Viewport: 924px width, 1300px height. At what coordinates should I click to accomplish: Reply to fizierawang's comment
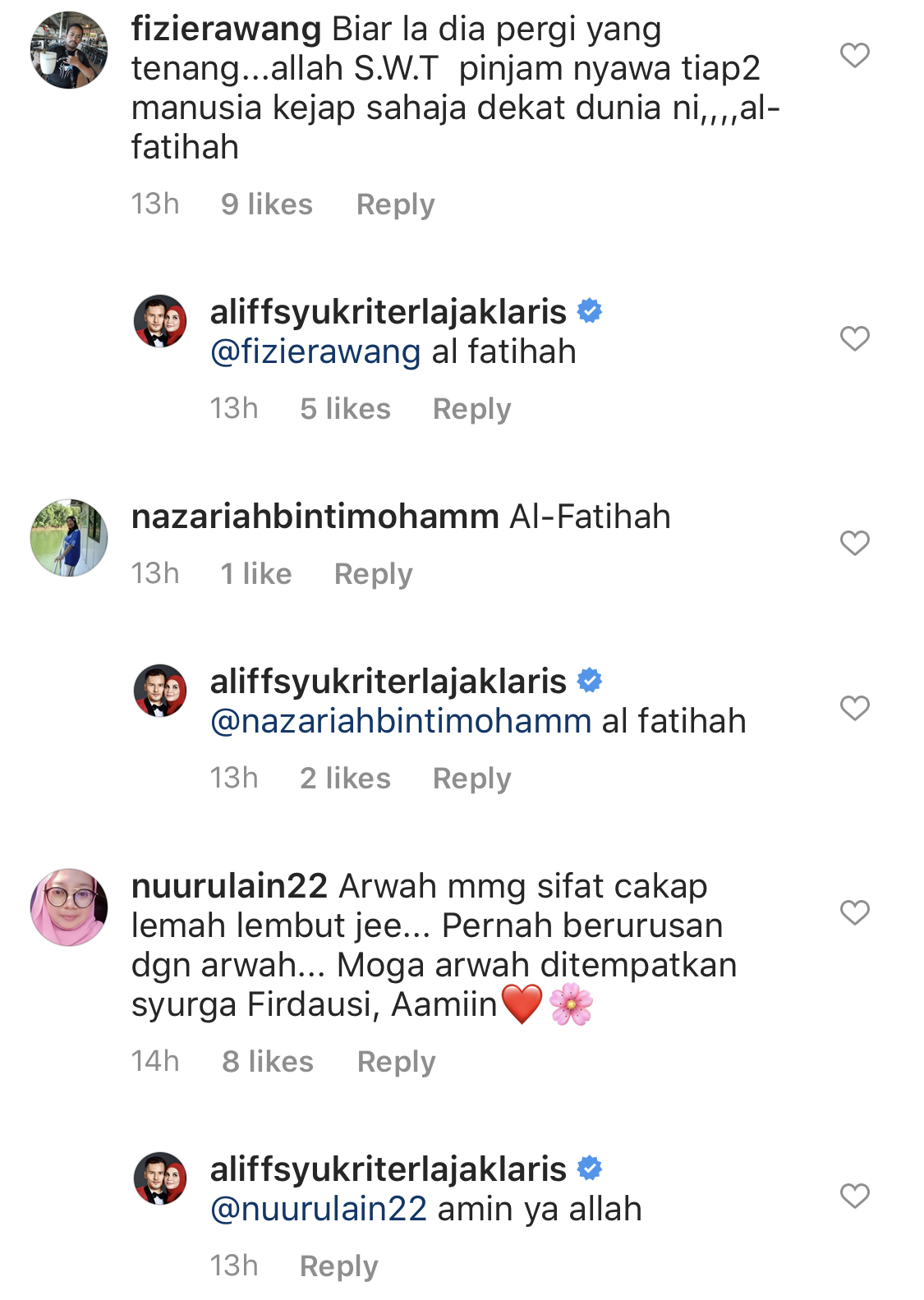tap(395, 204)
